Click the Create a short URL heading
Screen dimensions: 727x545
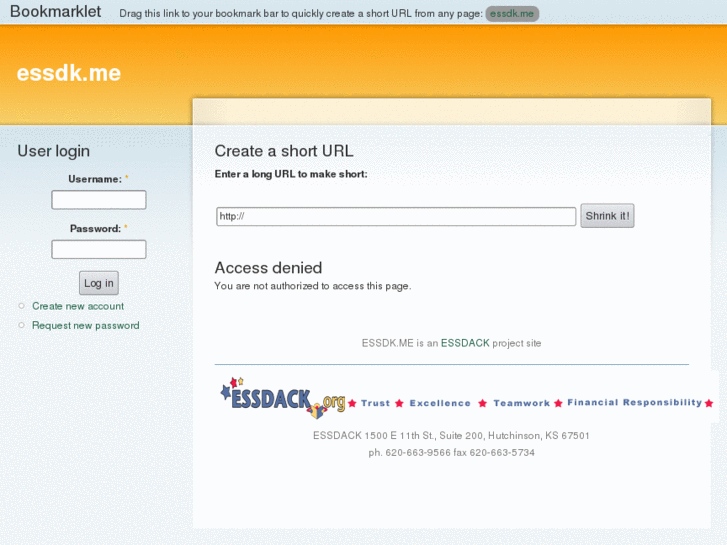pos(284,151)
